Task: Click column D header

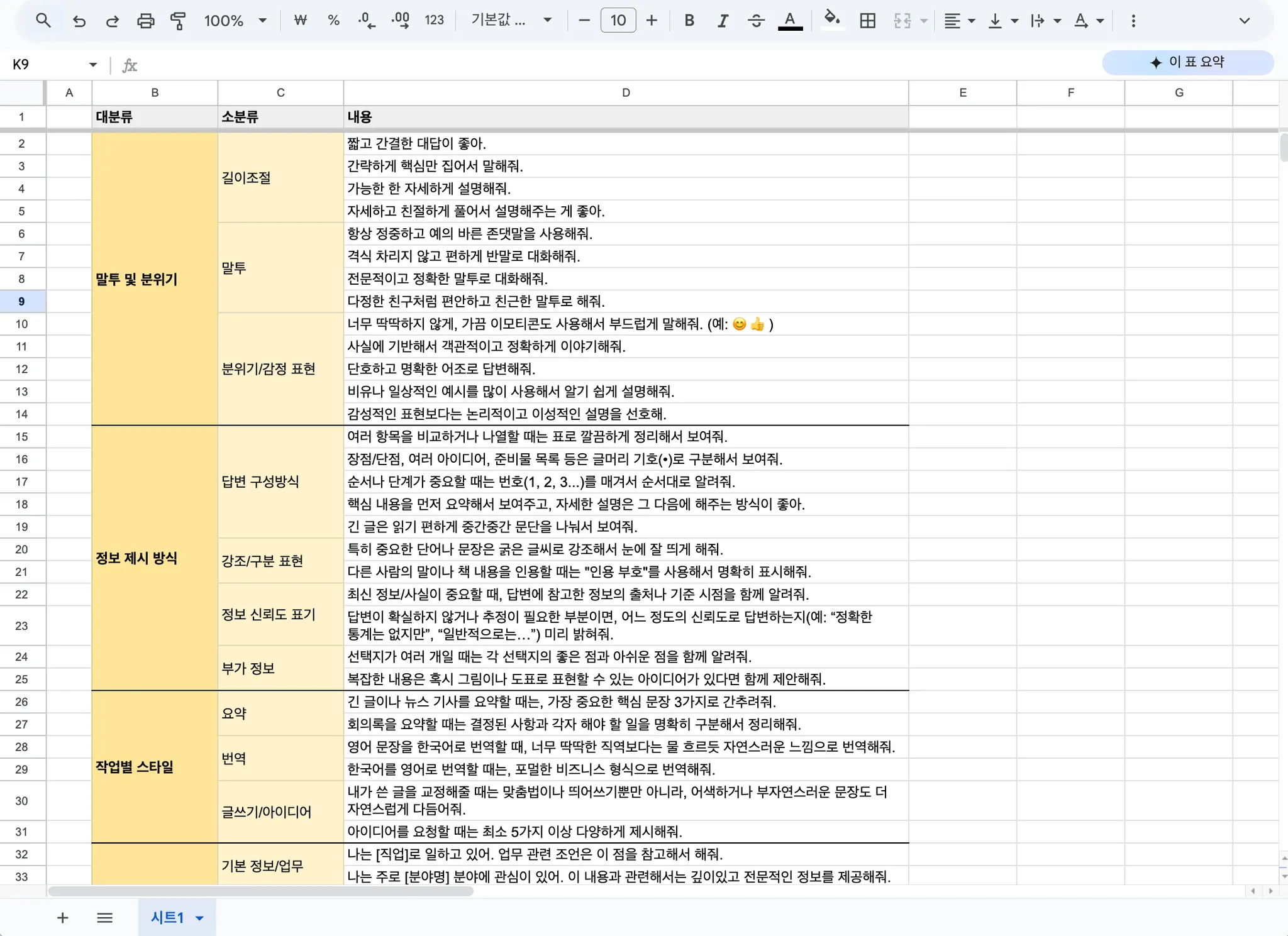Action: (626, 92)
